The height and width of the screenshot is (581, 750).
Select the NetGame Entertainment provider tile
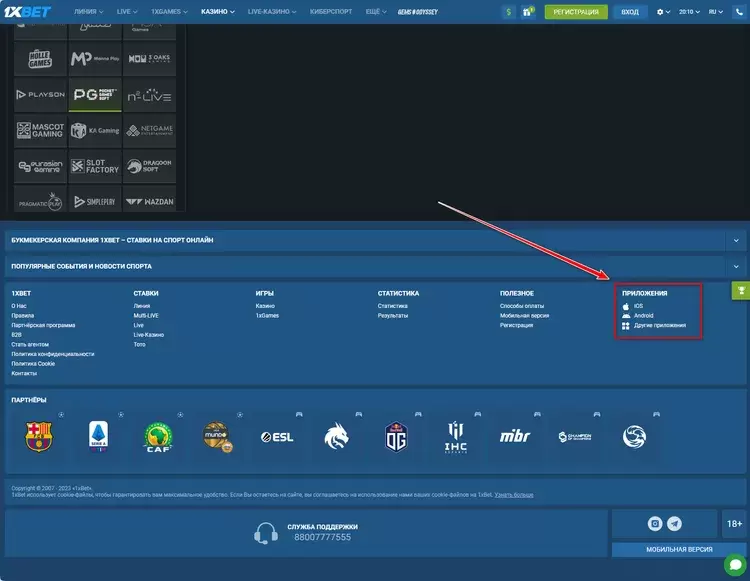click(x=149, y=130)
